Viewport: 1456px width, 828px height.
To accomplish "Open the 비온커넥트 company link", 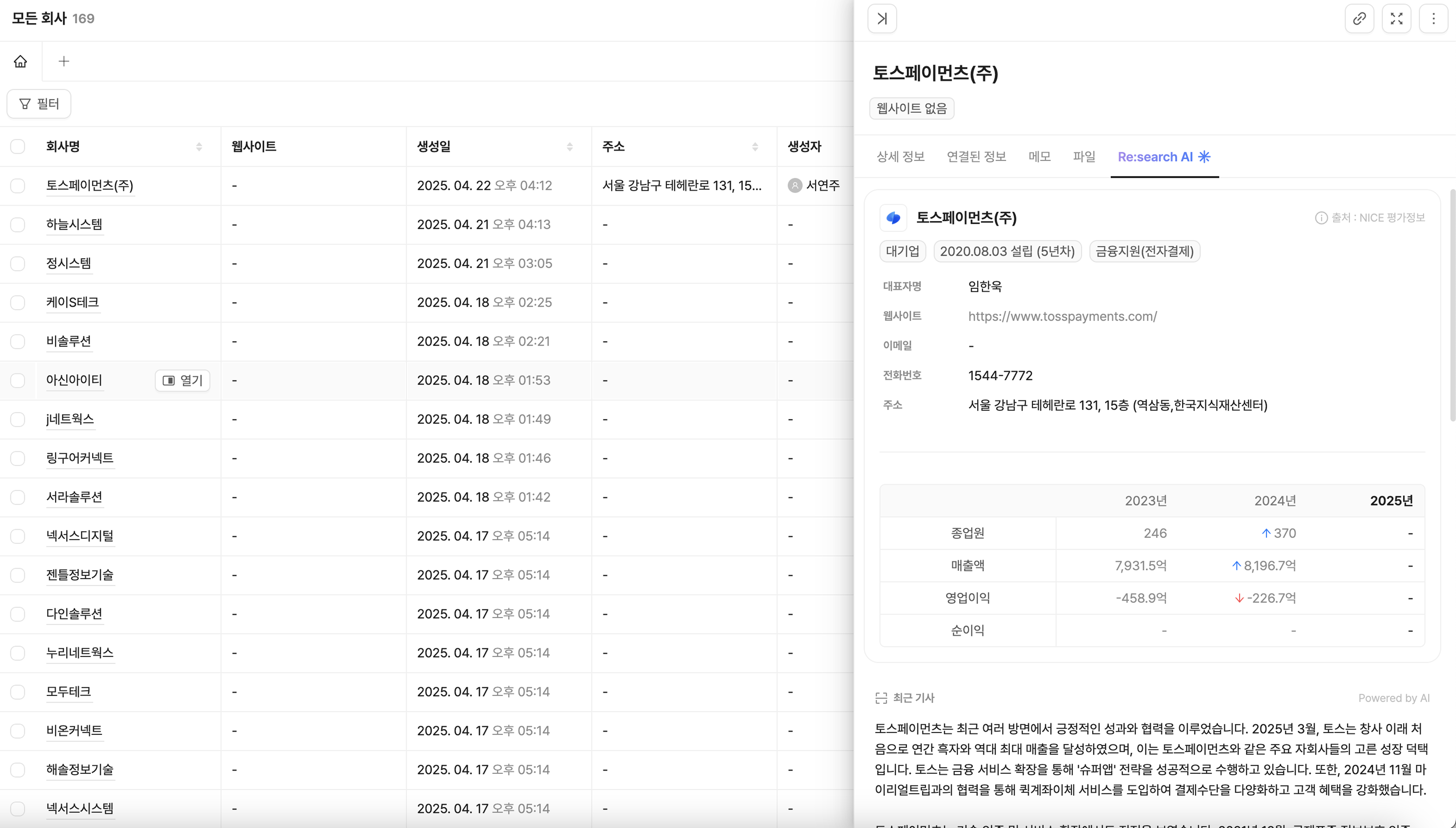I will coord(74,731).
